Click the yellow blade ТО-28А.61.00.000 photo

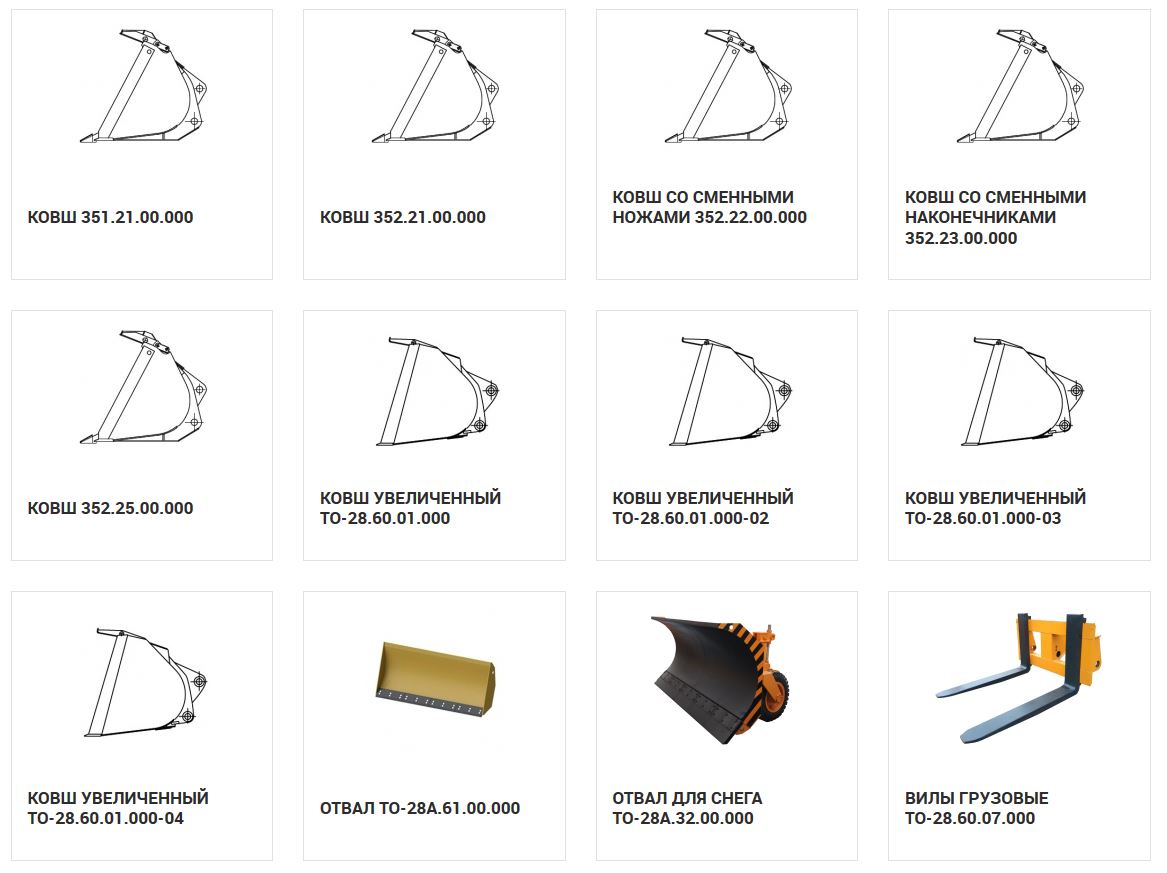pos(435,679)
